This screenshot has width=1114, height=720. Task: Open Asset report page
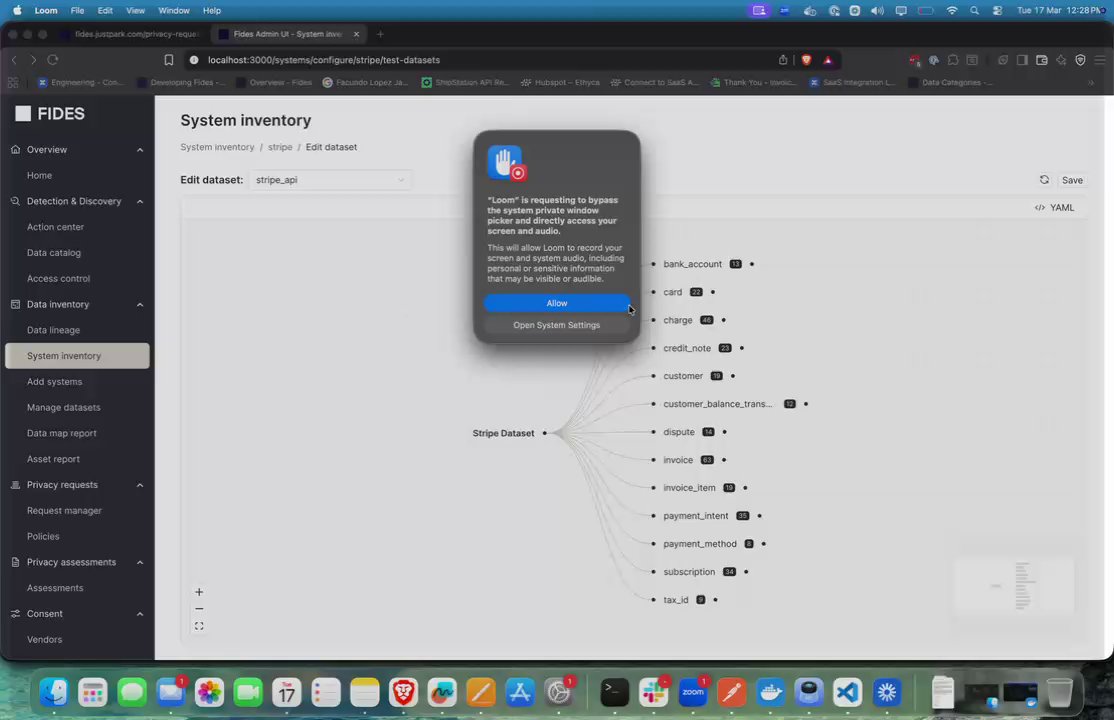pos(53,459)
